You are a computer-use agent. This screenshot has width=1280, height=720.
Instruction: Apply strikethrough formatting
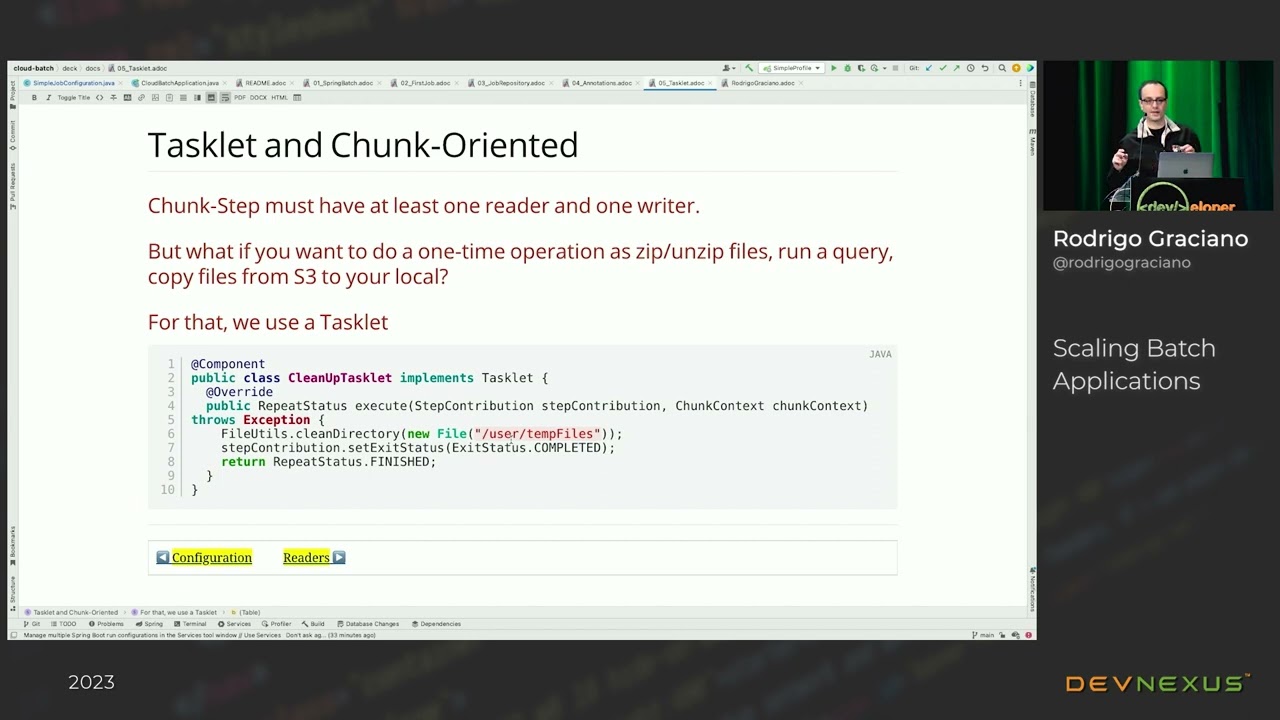(113, 97)
